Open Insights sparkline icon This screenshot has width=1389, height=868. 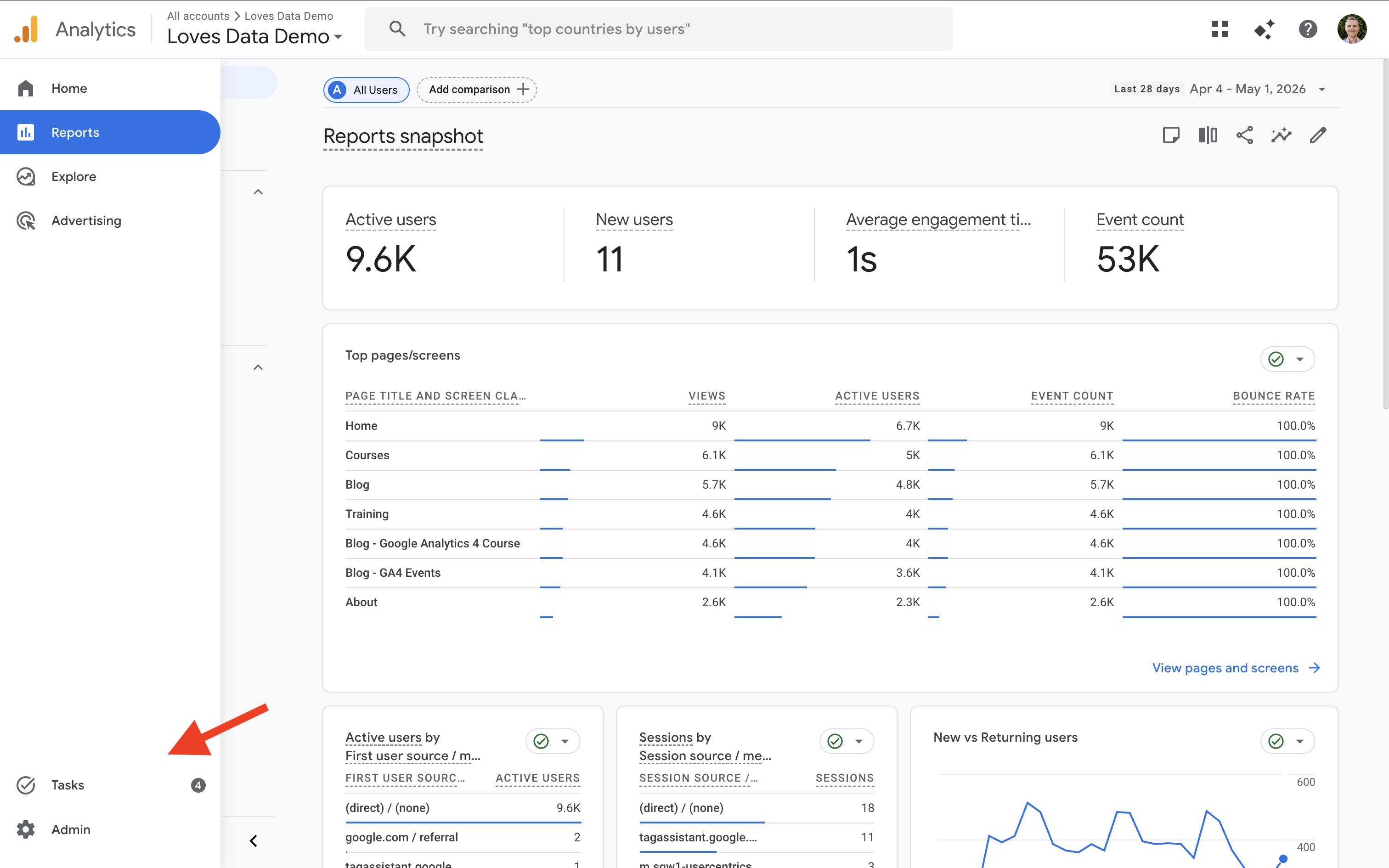tap(1281, 135)
